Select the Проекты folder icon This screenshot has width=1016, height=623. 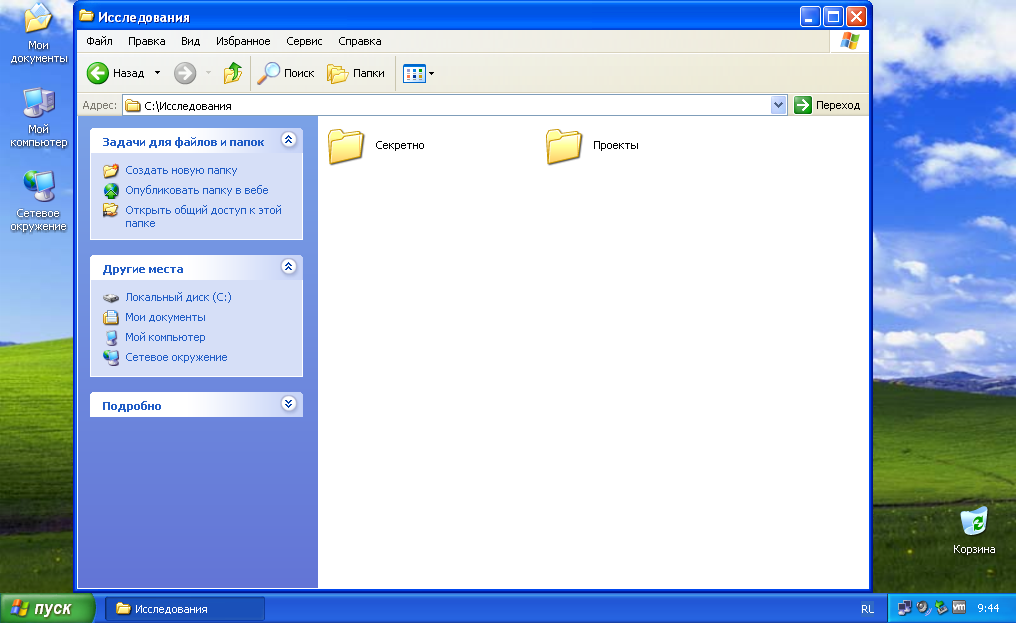[564, 146]
